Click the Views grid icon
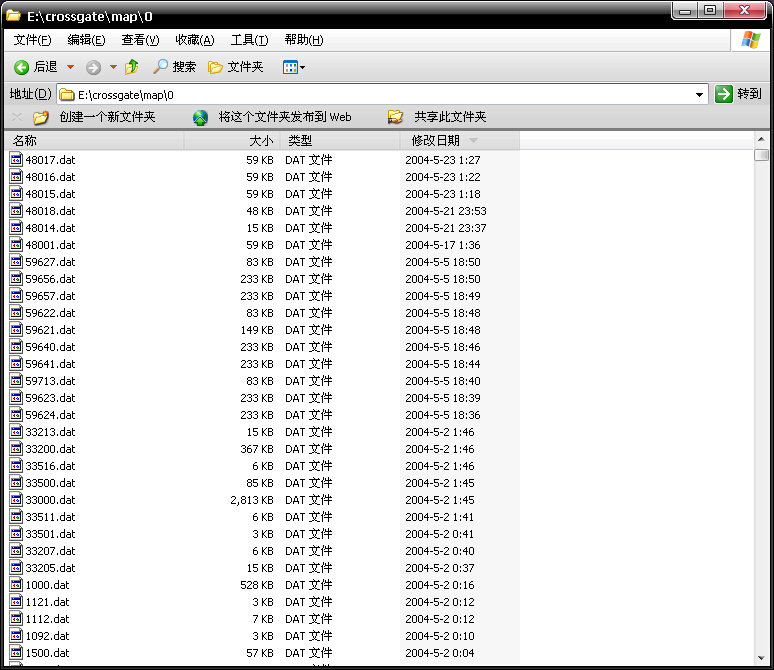The width and height of the screenshot is (774, 670). click(290, 67)
